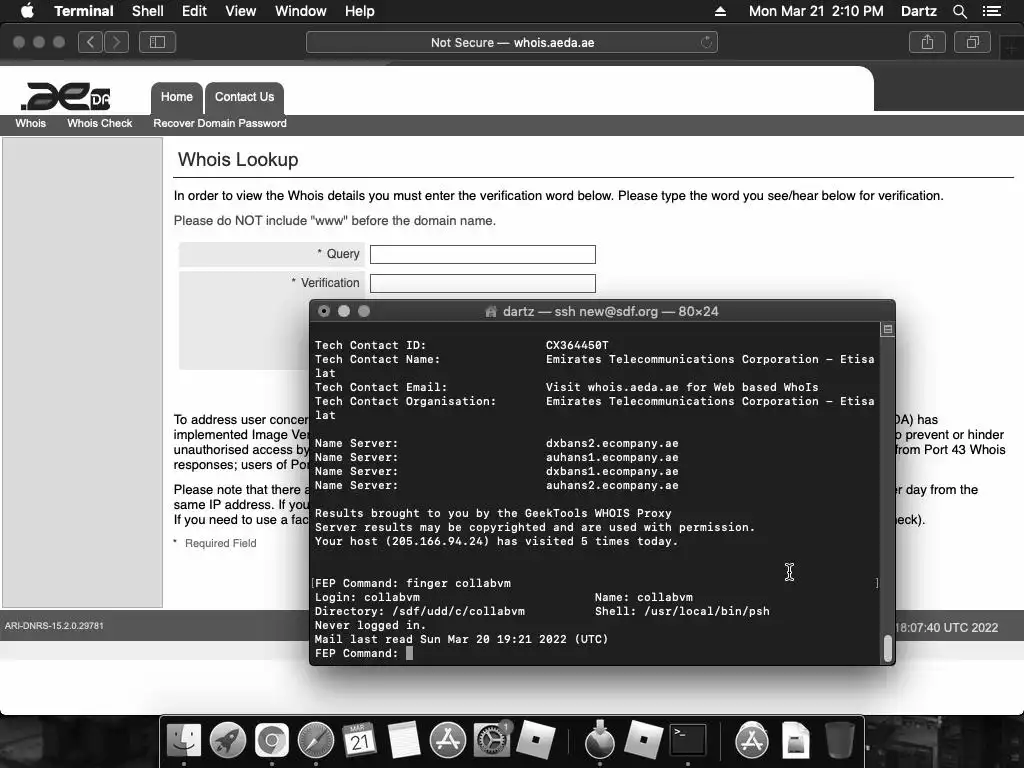Open the Help menu
Viewport: 1024px width, 768px height.
[360, 11]
